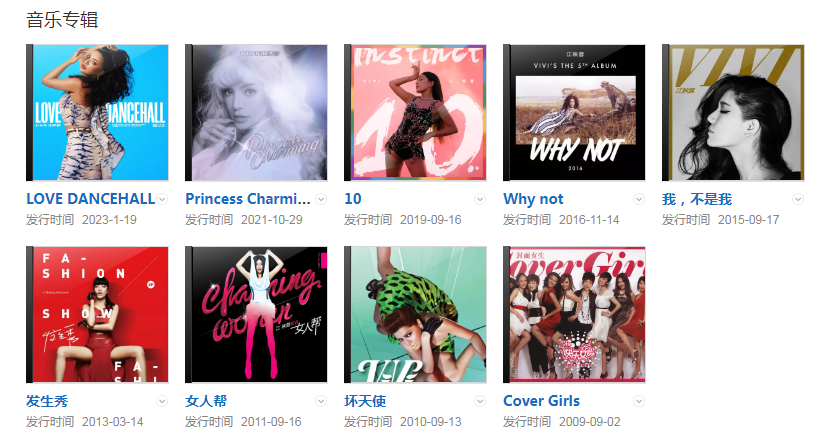The width and height of the screenshot is (838, 439).
Task: Expand dropdown arrow beside album 10
Action: point(480,199)
